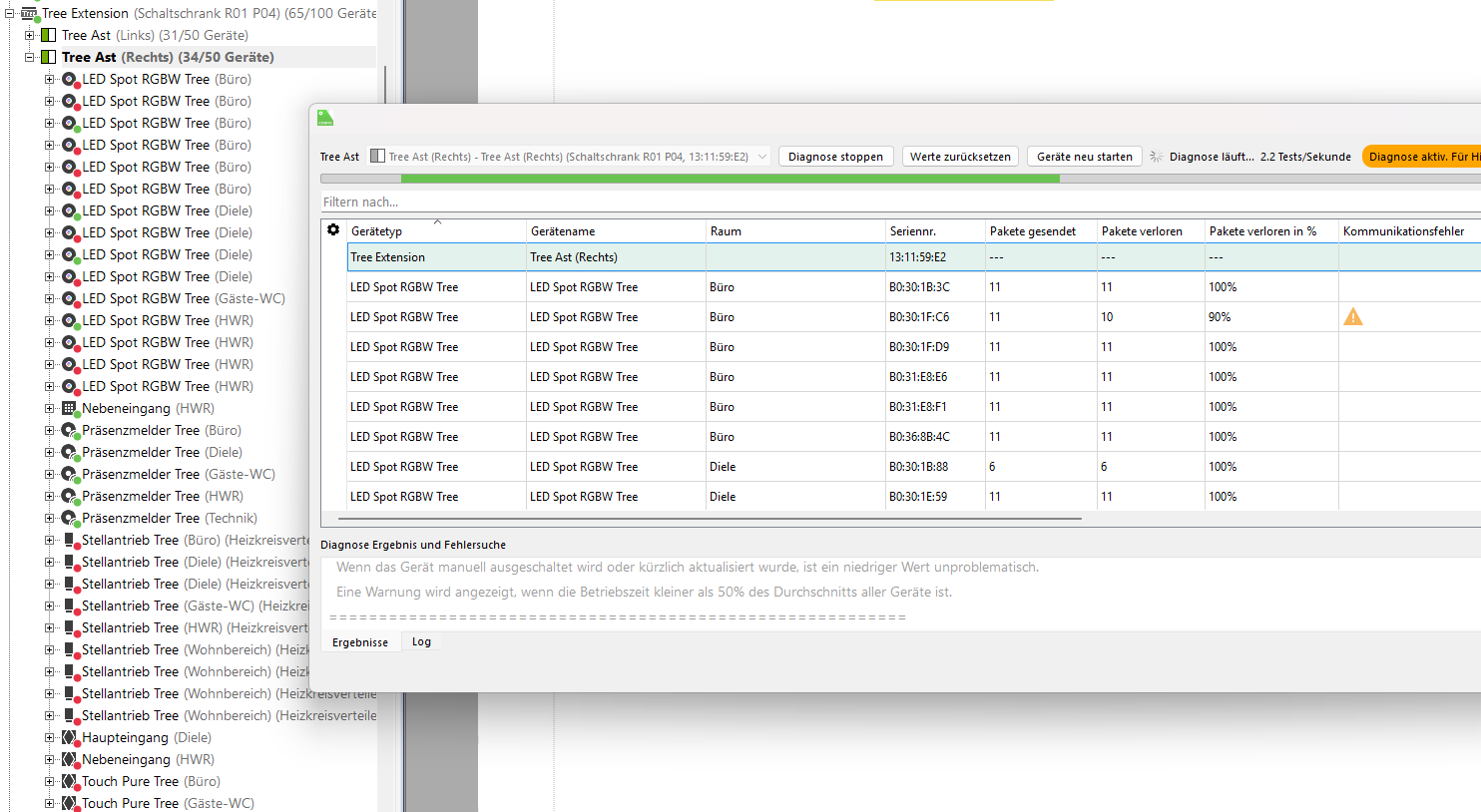This screenshot has width=1481, height=812.
Task: Select Stellantrieb Tree (HWR) in tree
Action: pyautogui.click(x=195, y=627)
